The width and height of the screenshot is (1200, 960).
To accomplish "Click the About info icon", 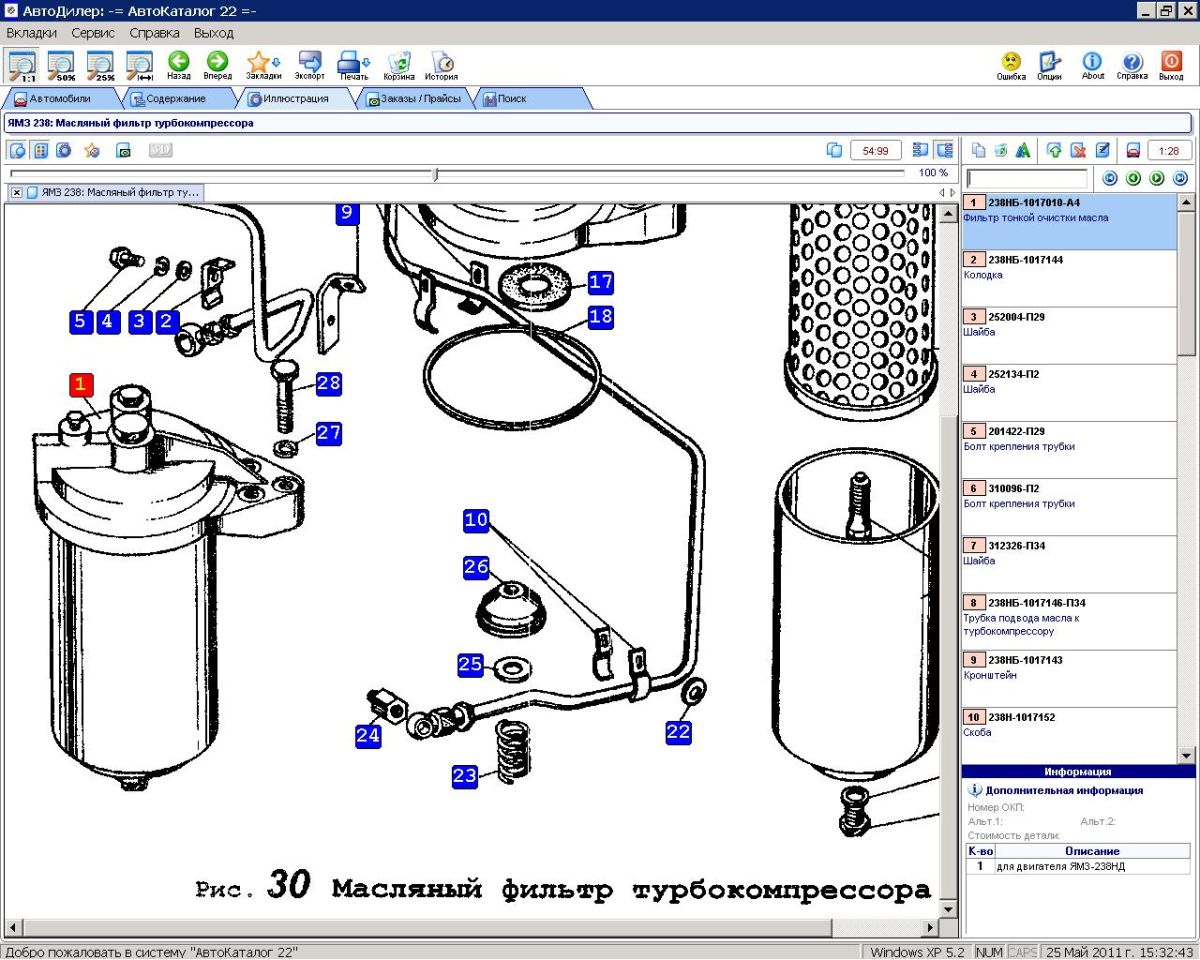I will tap(1093, 64).
